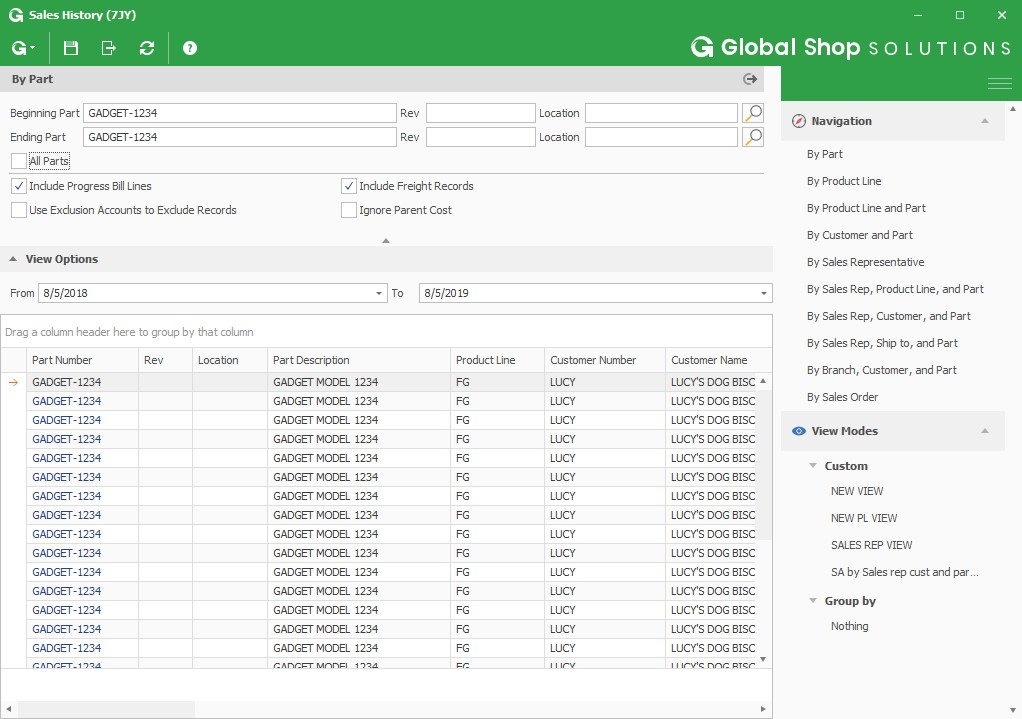Apply the NEW PL VIEW custom view
Screen dimensions: 1022x719
click(864, 518)
